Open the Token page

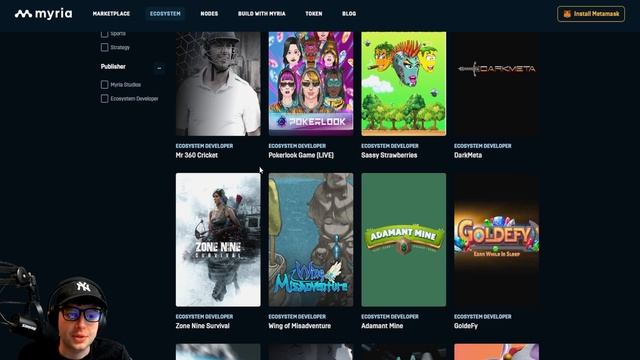coord(313,13)
